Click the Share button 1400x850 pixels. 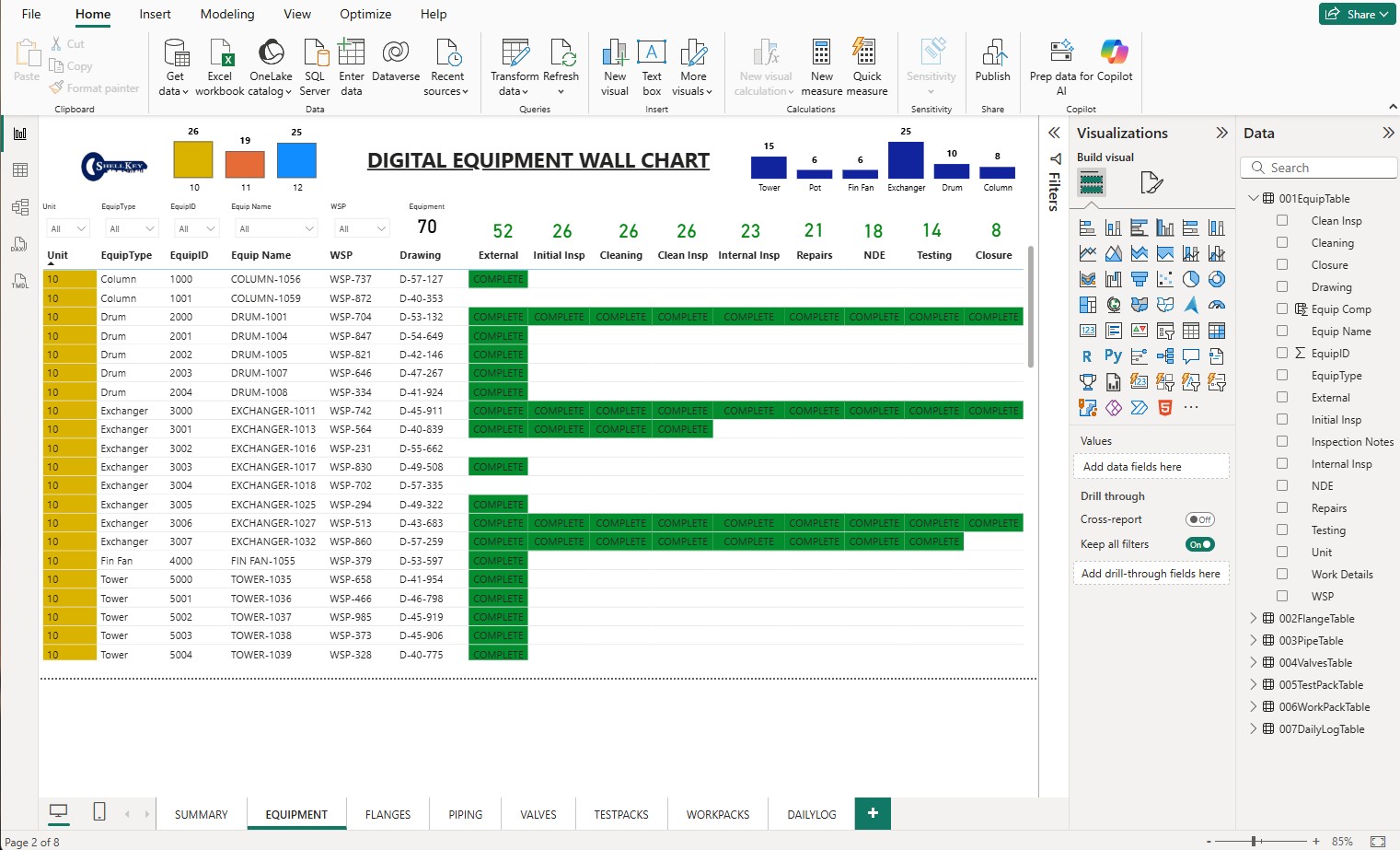click(x=1357, y=15)
